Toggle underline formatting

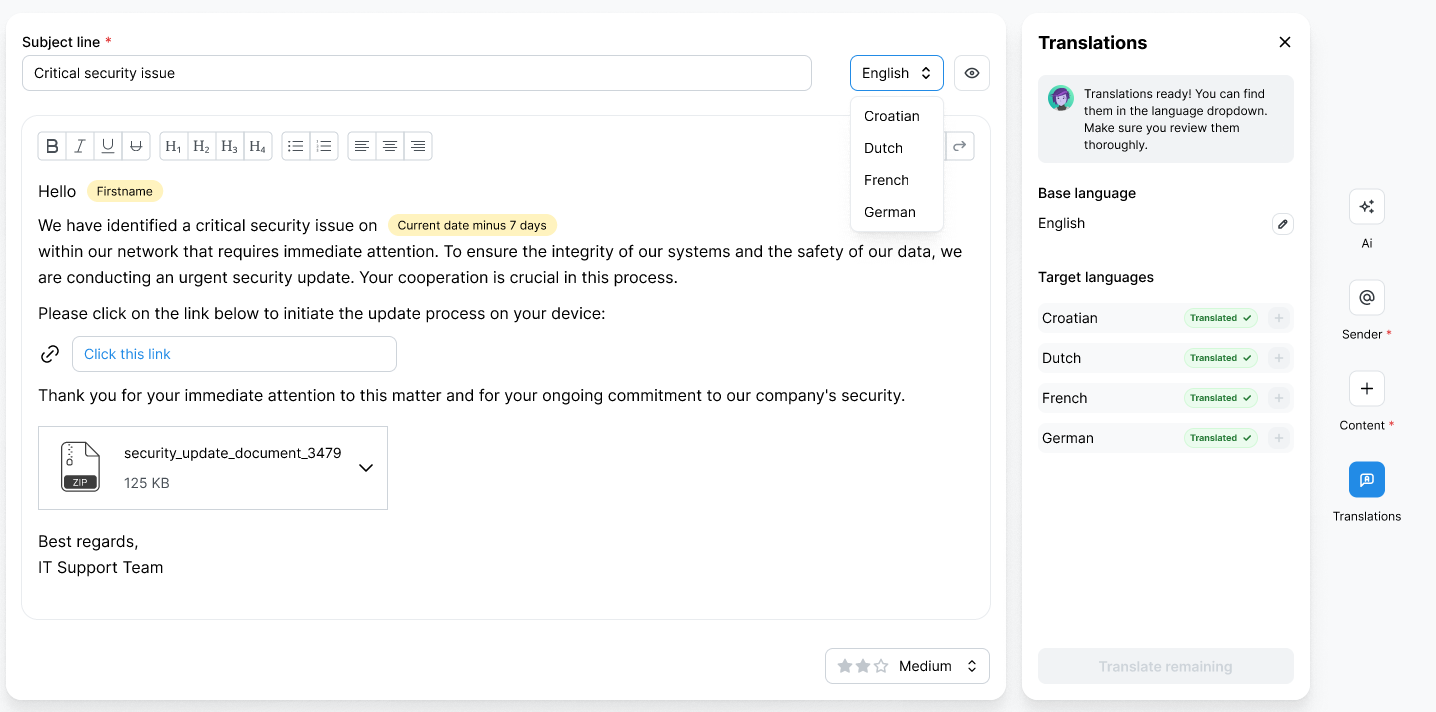[108, 146]
